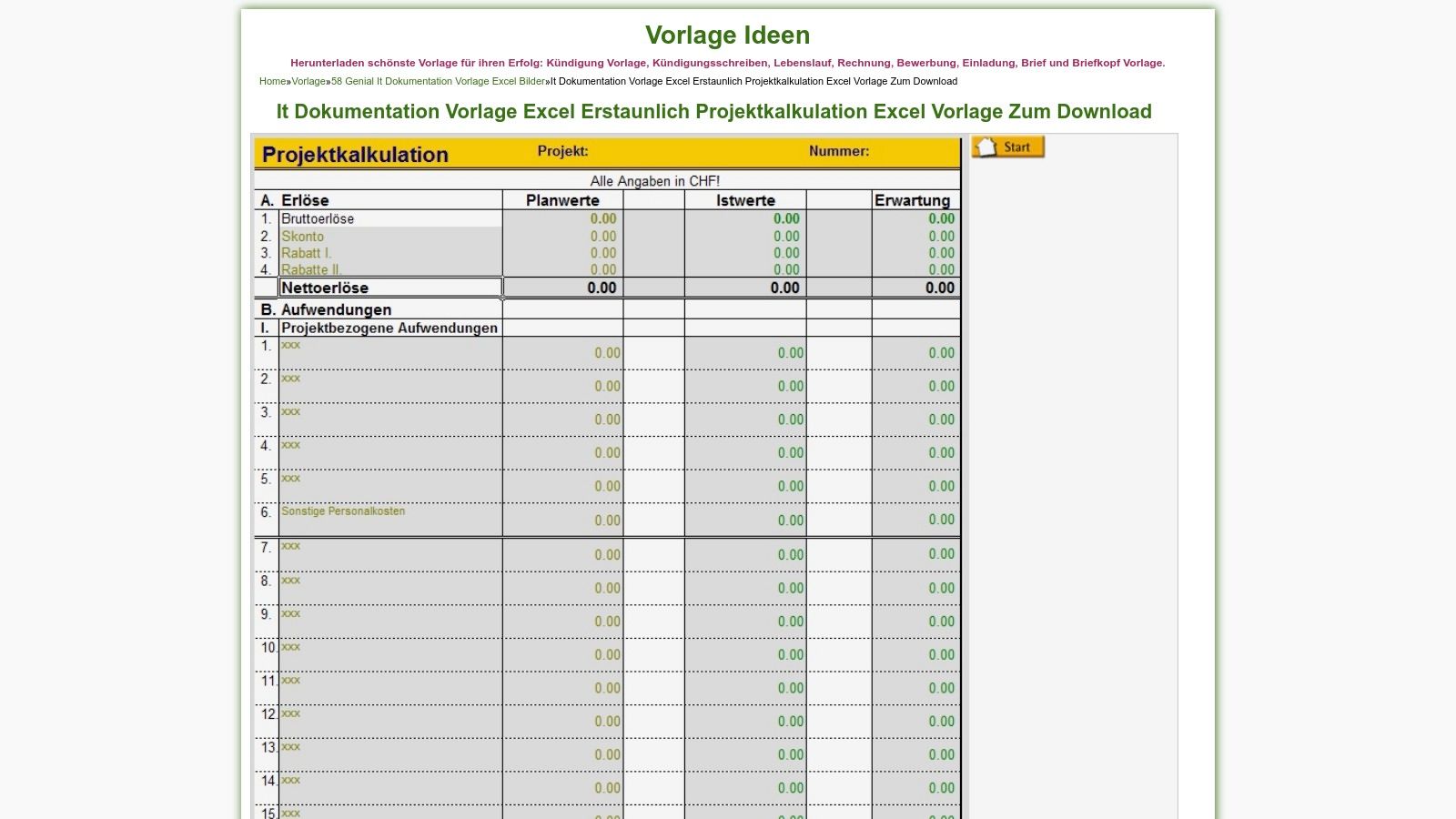1456x819 pixels.
Task: Click the Projekt: label in header
Action: coord(562,151)
